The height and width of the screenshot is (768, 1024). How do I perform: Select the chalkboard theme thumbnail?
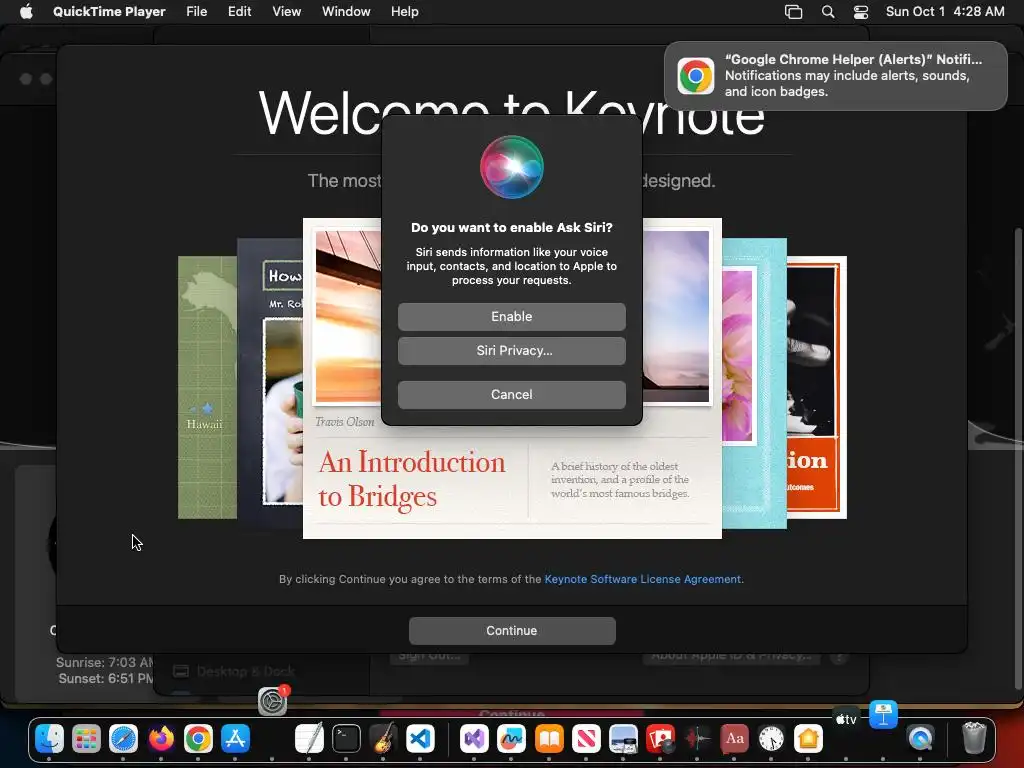[270, 383]
